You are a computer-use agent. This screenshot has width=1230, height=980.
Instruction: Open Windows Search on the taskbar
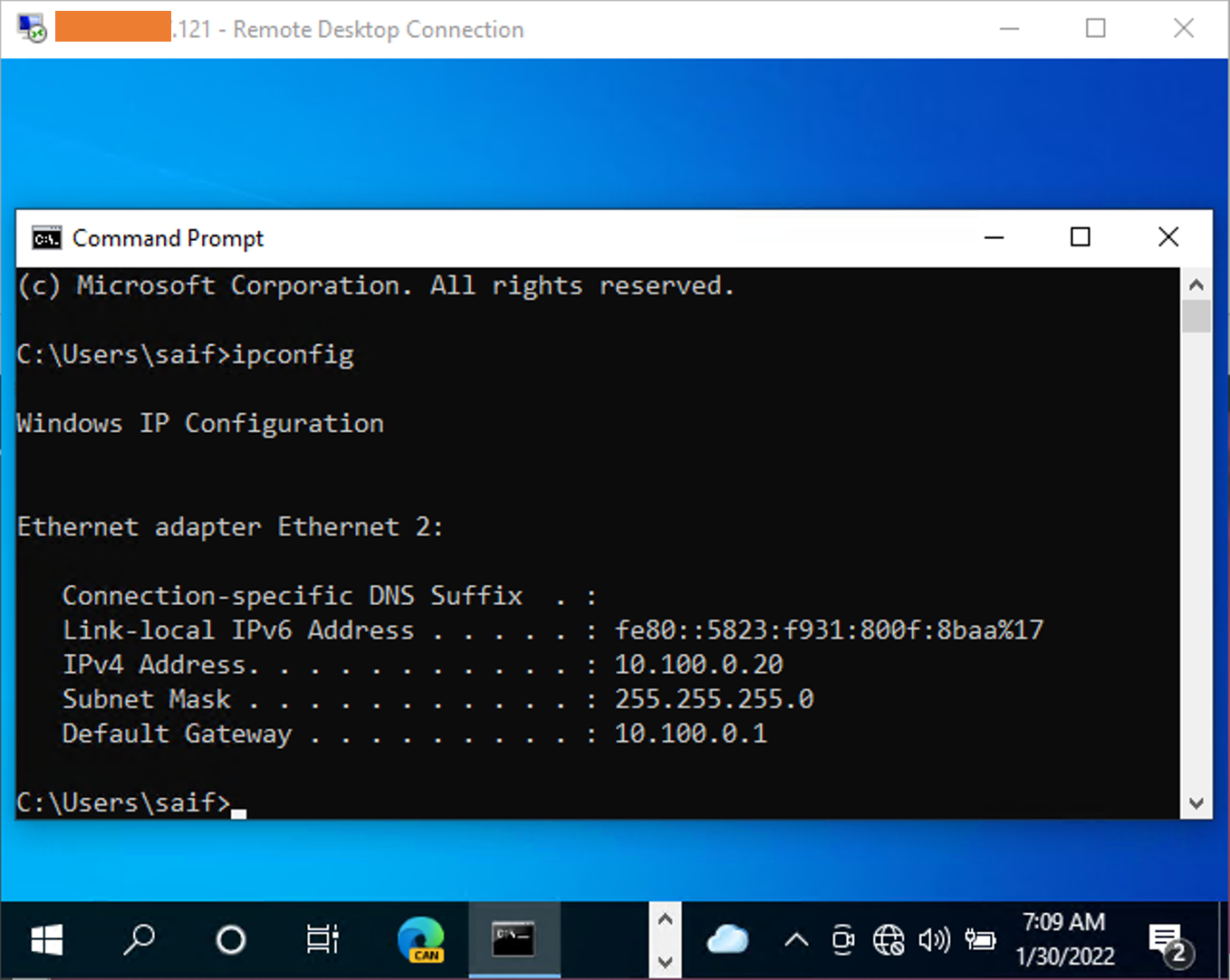[139, 940]
